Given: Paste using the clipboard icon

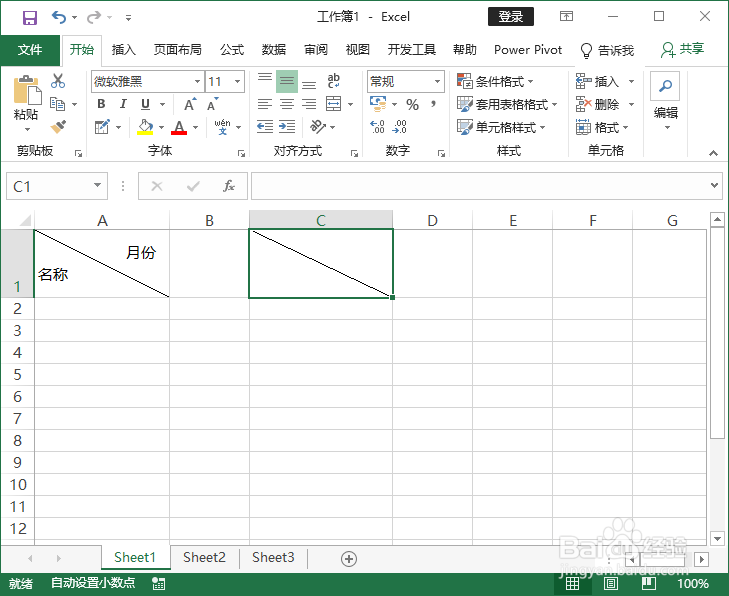Looking at the screenshot, I should pos(27,91).
